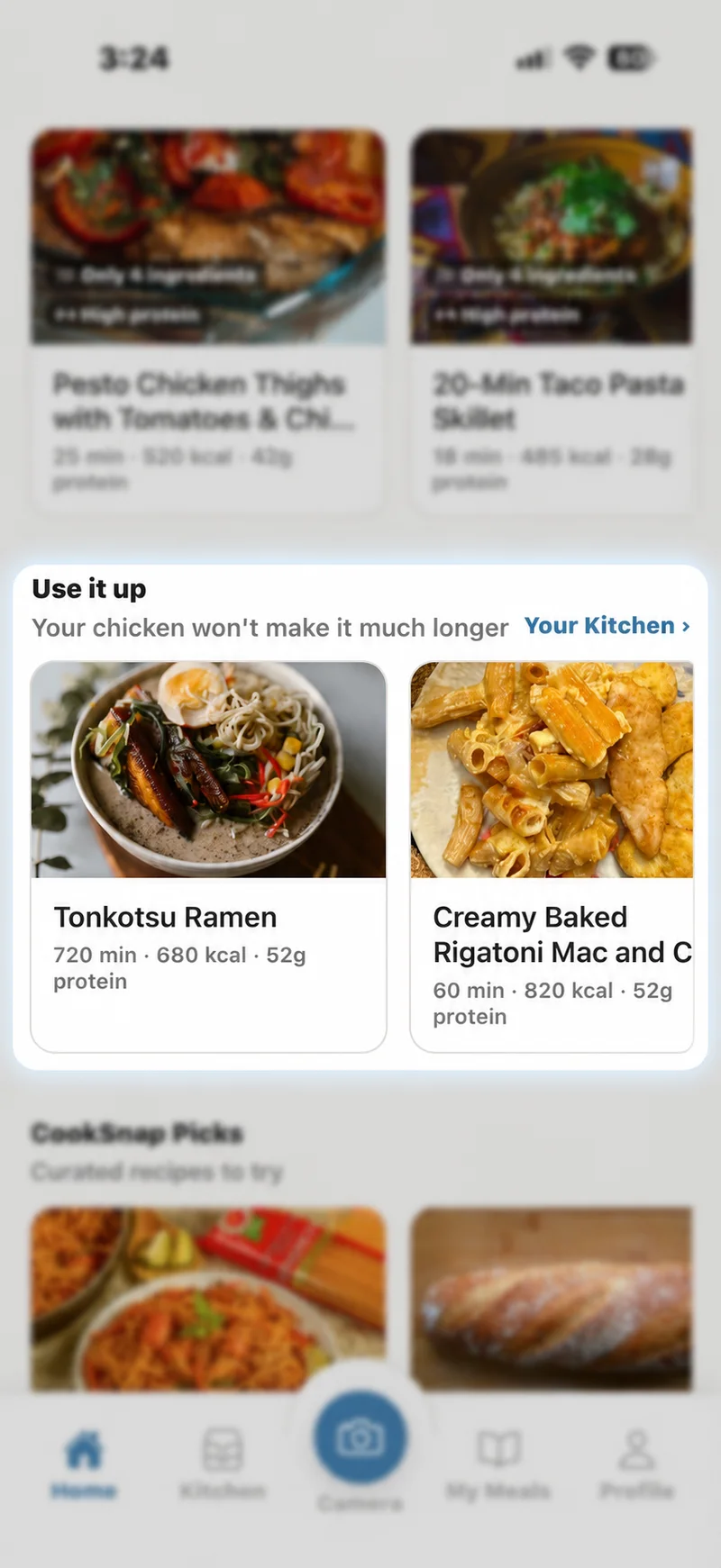
Task: Tap the battery indicator in status bar
Action: tap(631, 58)
